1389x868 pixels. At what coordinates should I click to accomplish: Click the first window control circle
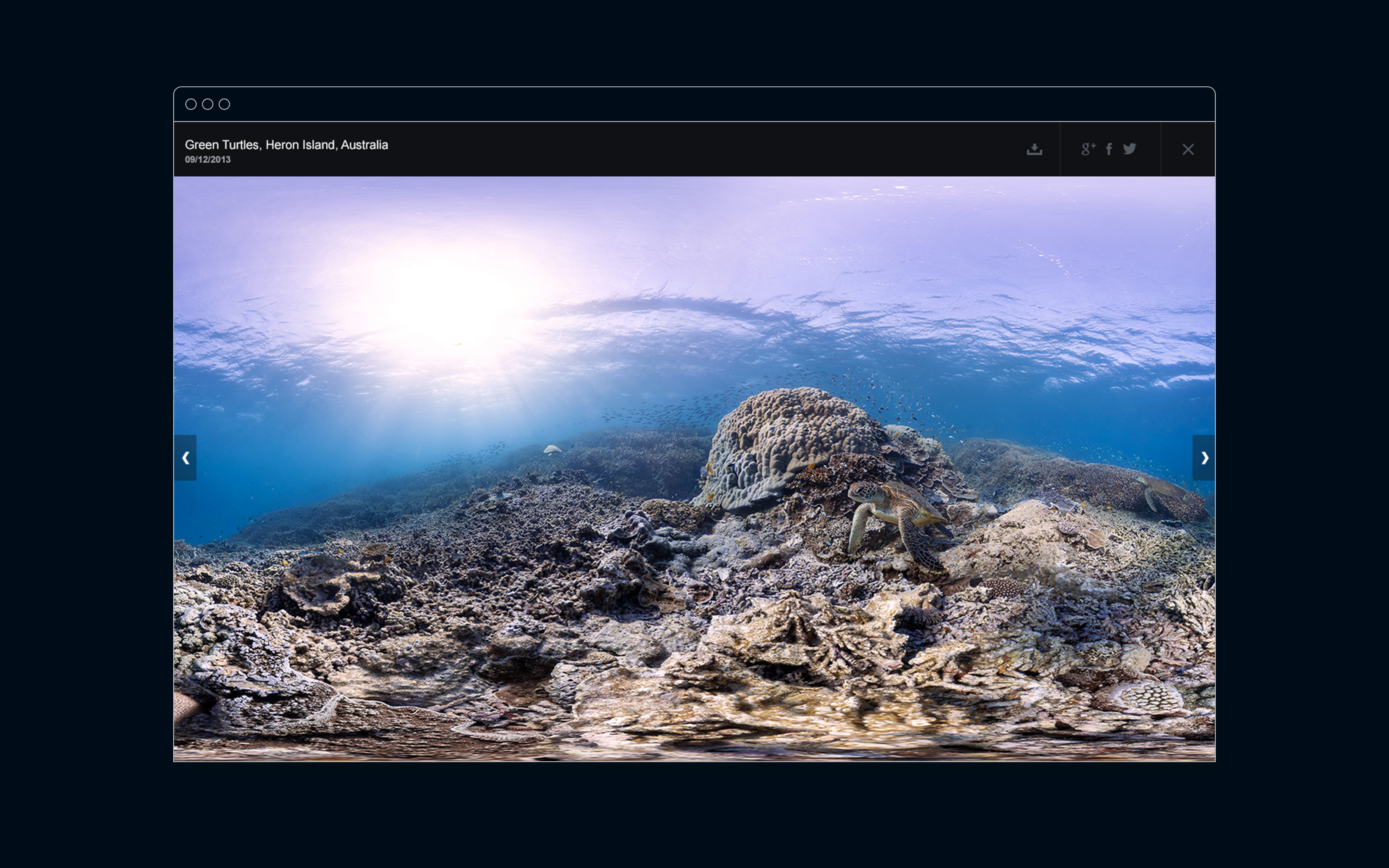191,104
